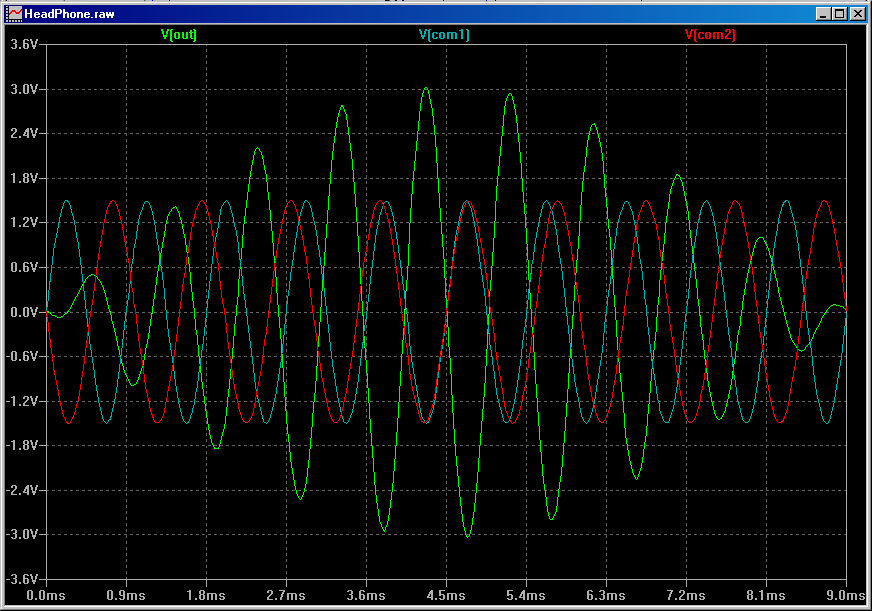Image resolution: width=872 pixels, height=611 pixels.
Task: Click the V(com2) trace label
Action: click(x=710, y=34)
